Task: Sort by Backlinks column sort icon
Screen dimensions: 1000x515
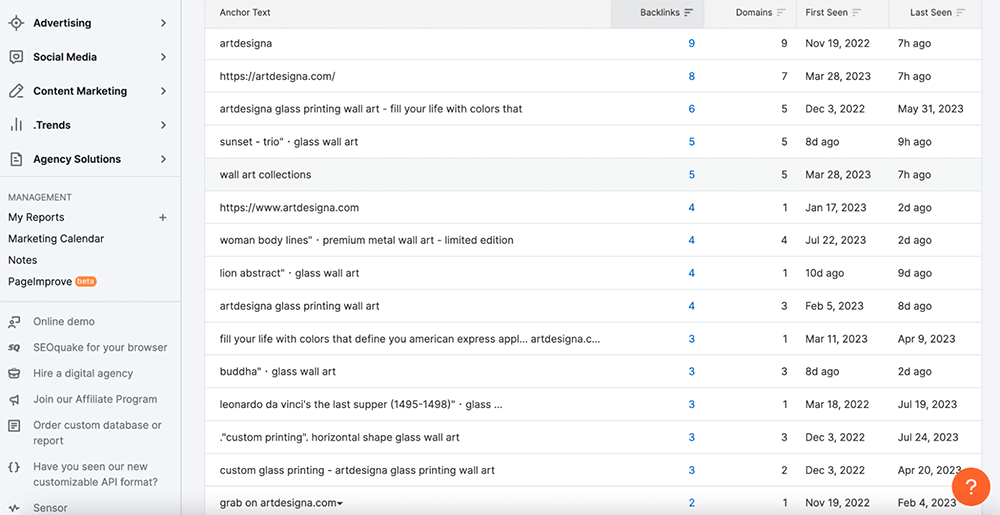Action: pos(688,13)
